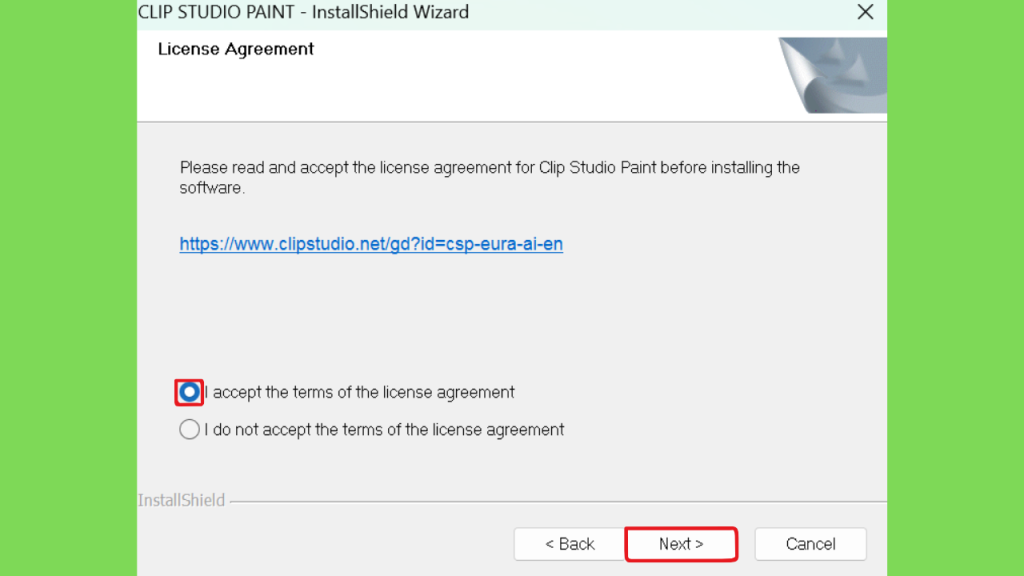The image size is (1024, 576).
Task: Select "I accept the terms" radio button
Action: point(189,392)
